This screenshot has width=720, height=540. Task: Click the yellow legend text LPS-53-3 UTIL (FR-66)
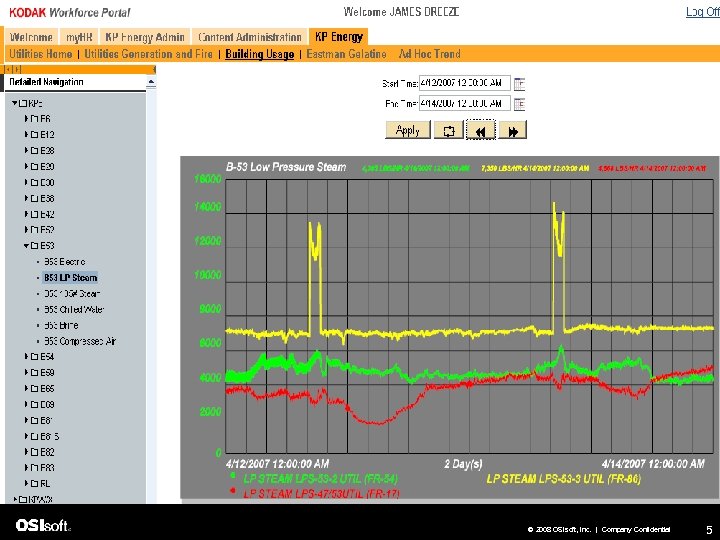(x=563, y=479)
